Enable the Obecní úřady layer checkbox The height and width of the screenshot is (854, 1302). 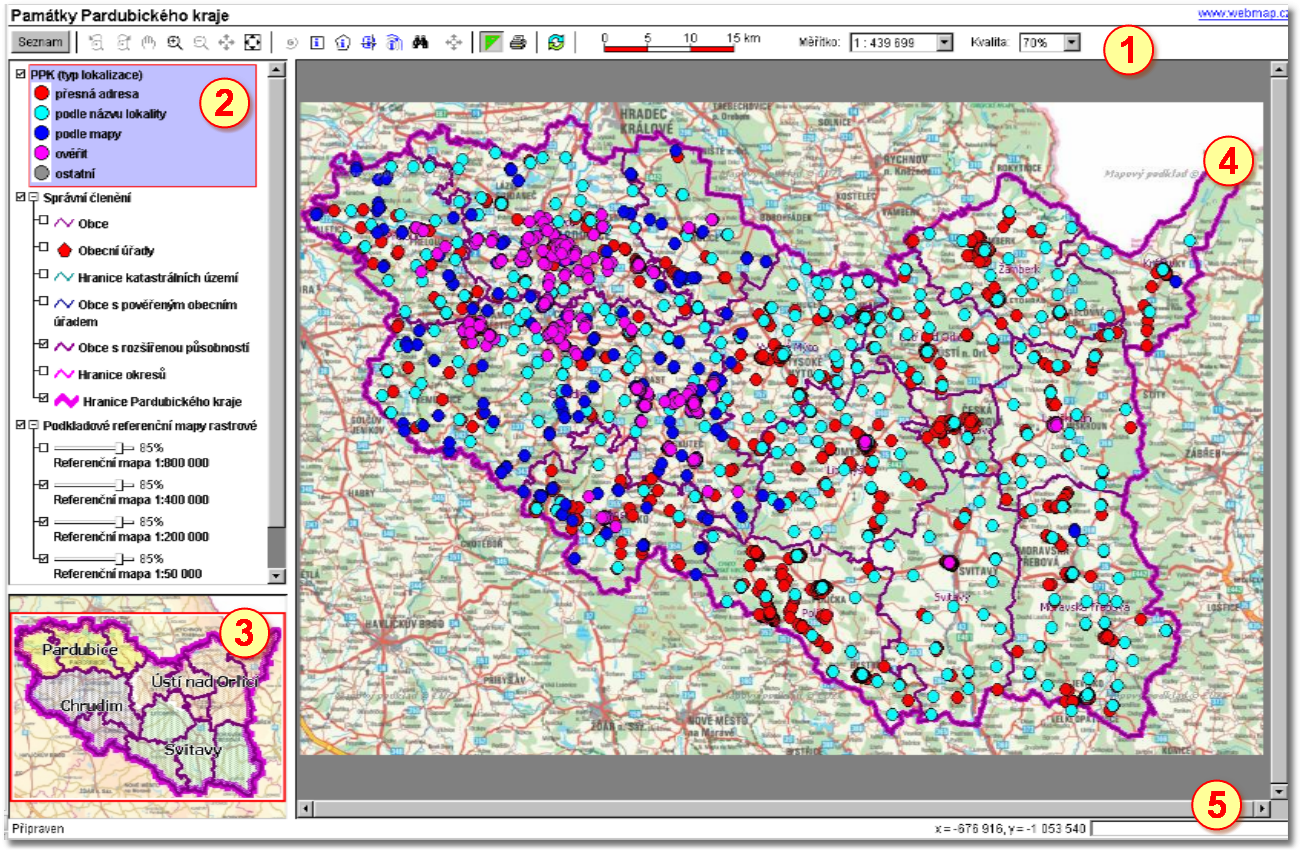pyautogui.click(x=43, y=247)
